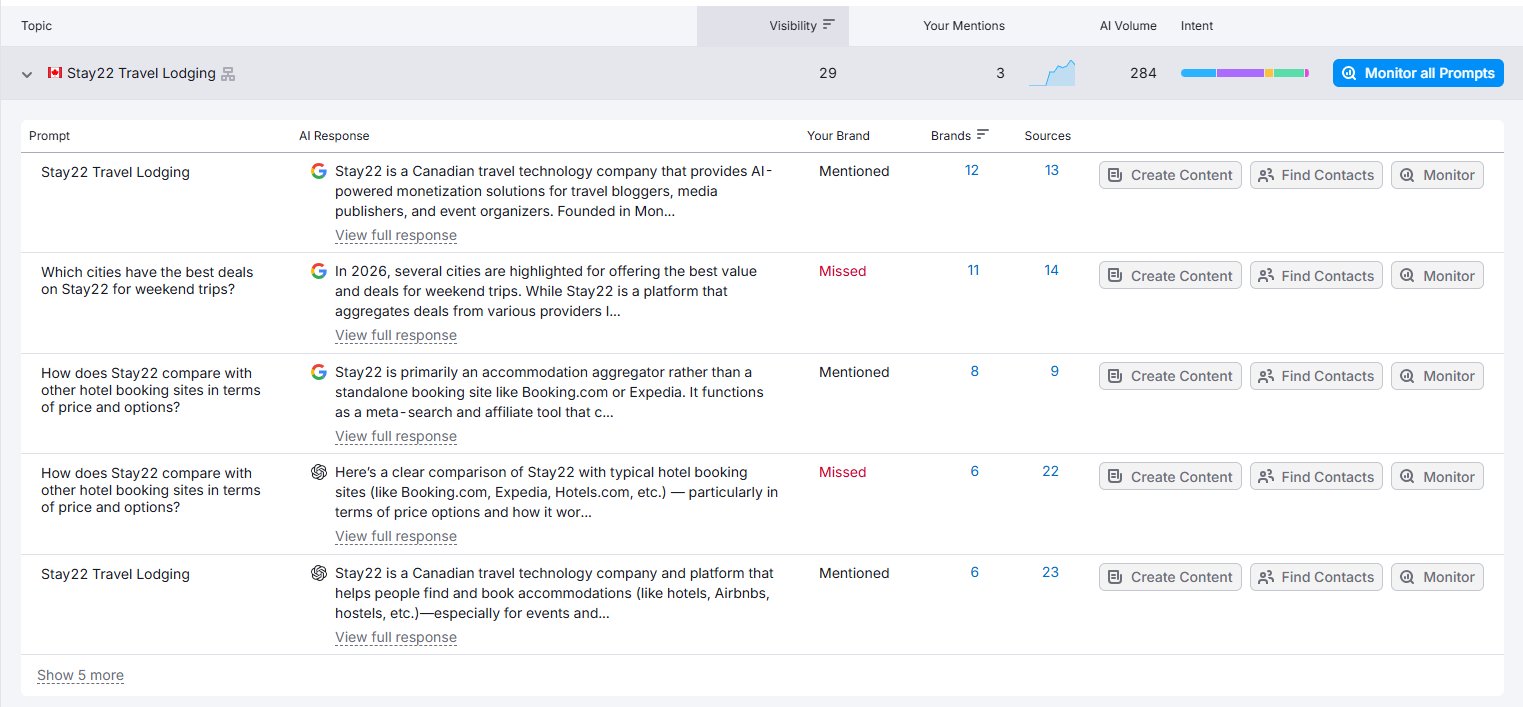Click the Sources column header
The width and height of the screenshot is (1523, 707).
click(1048, 136)
